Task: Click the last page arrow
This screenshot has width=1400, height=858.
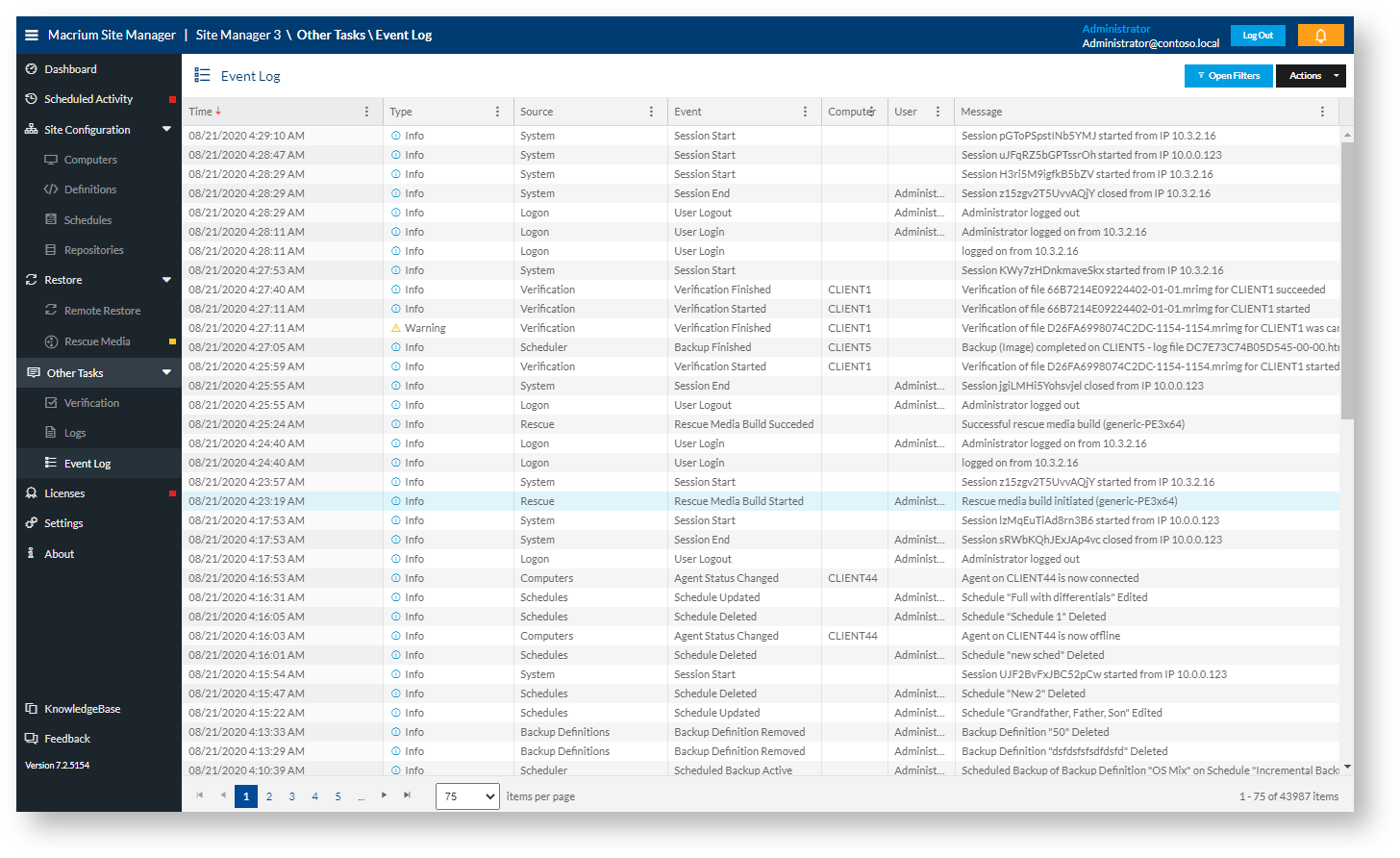Action: pyautogui.click(x=407, y=795)
